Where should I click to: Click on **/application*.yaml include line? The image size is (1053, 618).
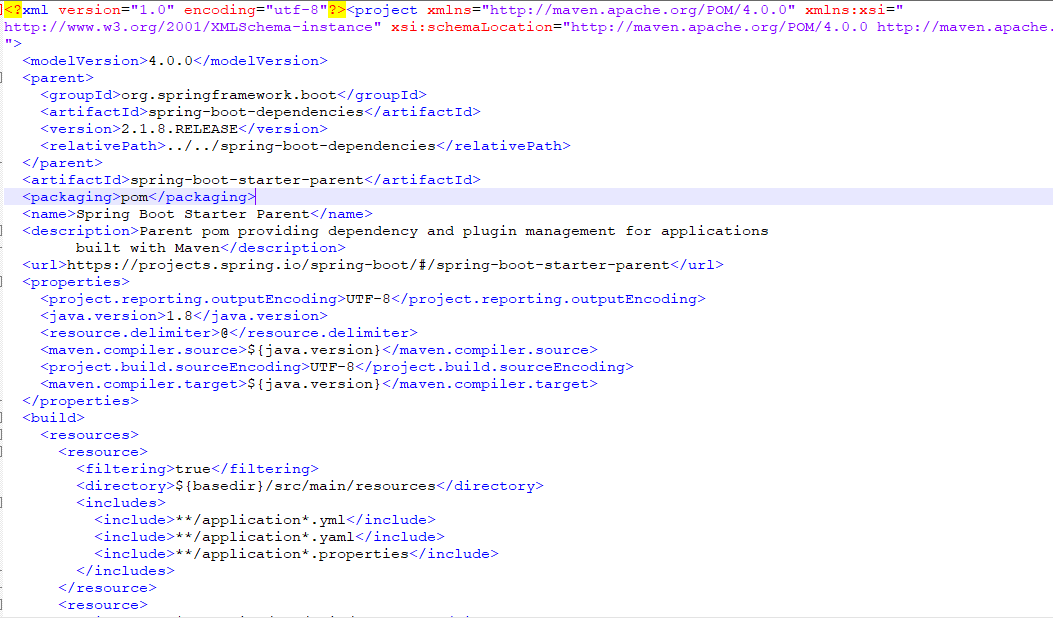tap(269, 537)
